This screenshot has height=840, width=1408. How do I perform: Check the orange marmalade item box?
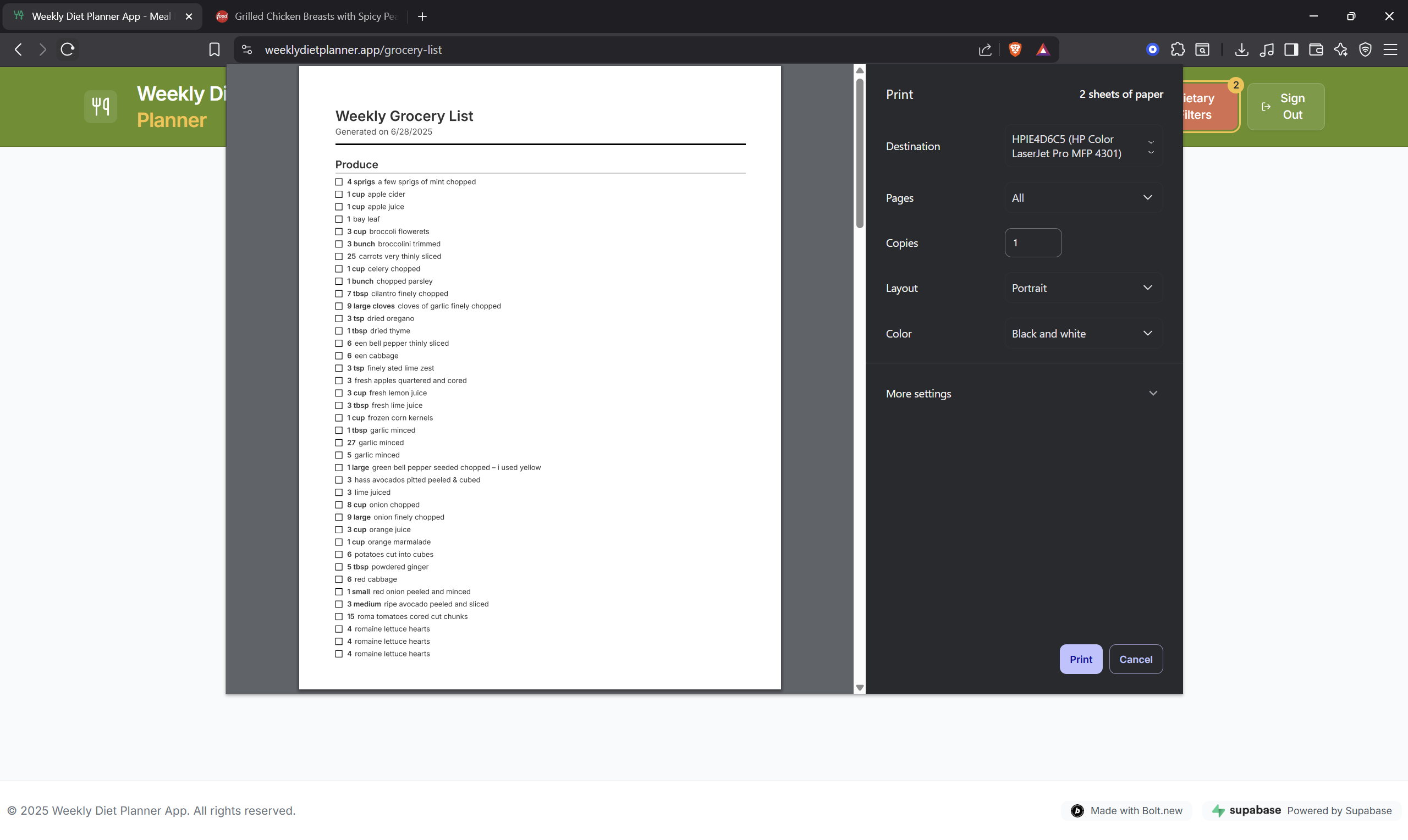pos(339,541)
